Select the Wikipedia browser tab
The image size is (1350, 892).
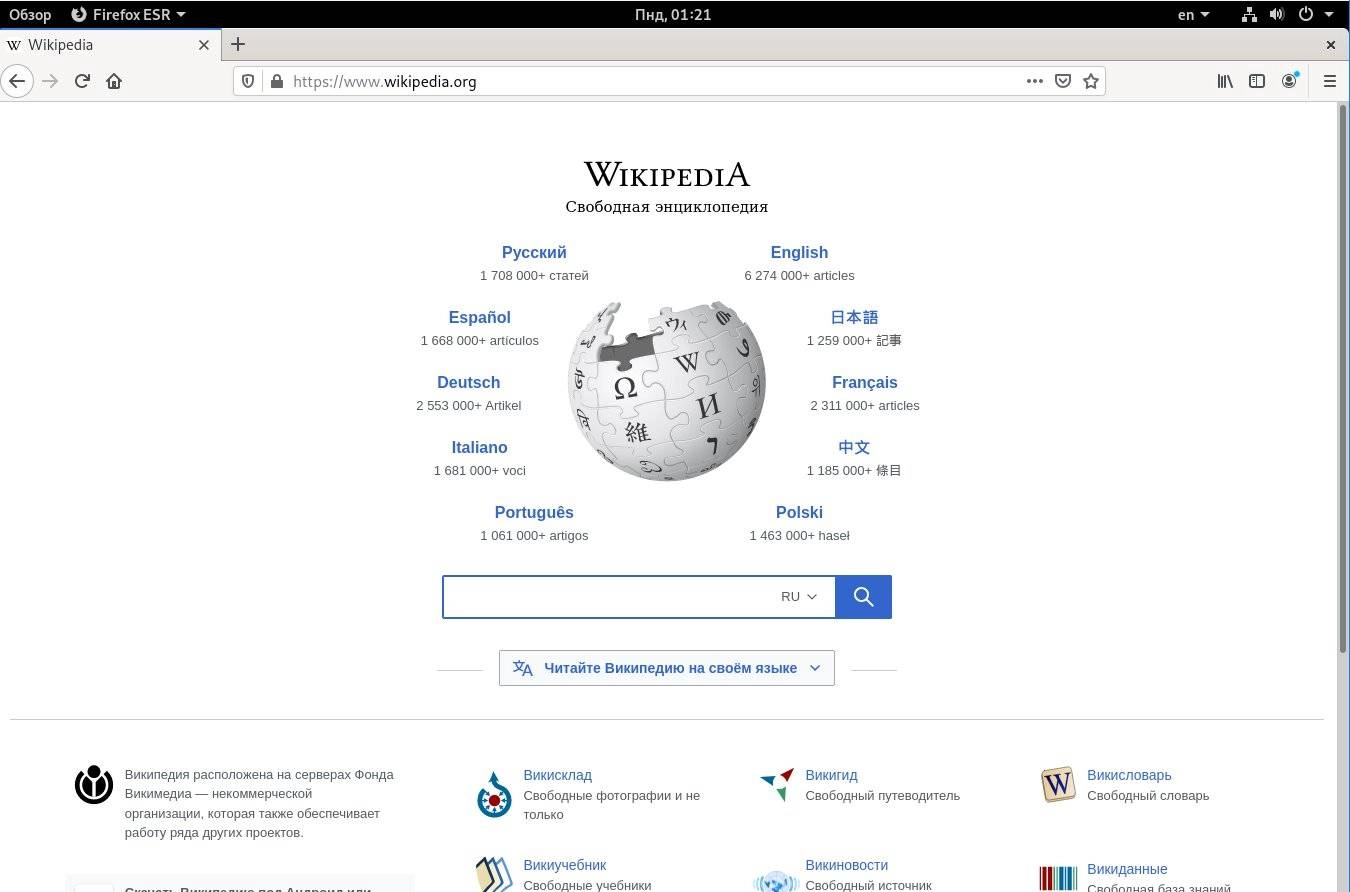(x=109, y=45)
